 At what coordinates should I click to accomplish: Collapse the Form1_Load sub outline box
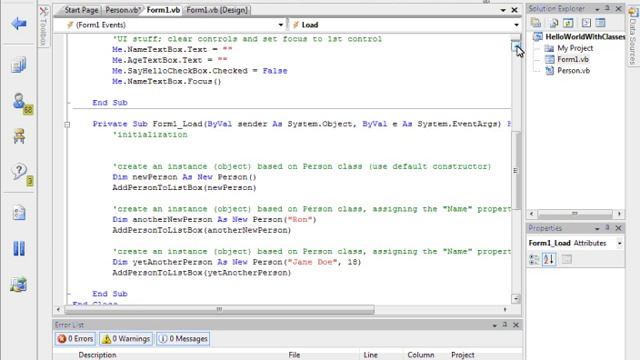[x=67, y=124]
